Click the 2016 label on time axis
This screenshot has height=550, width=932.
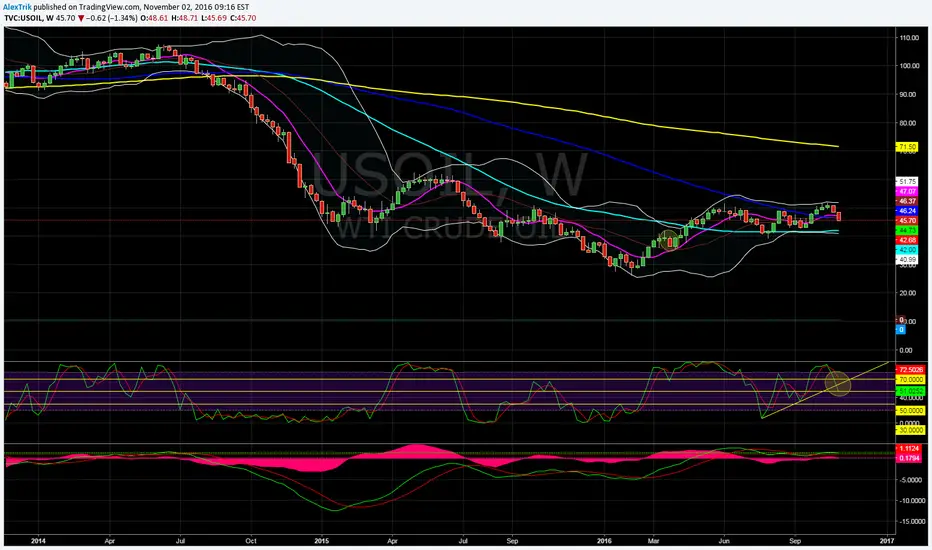pos(604,541)
